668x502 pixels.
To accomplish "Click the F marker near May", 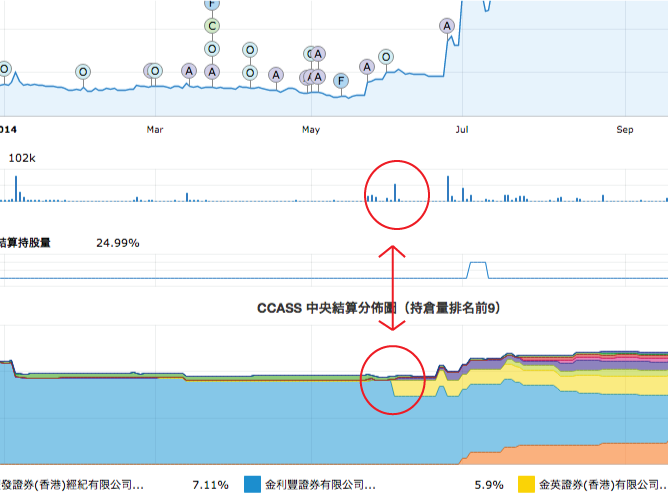I will (341, 80).
